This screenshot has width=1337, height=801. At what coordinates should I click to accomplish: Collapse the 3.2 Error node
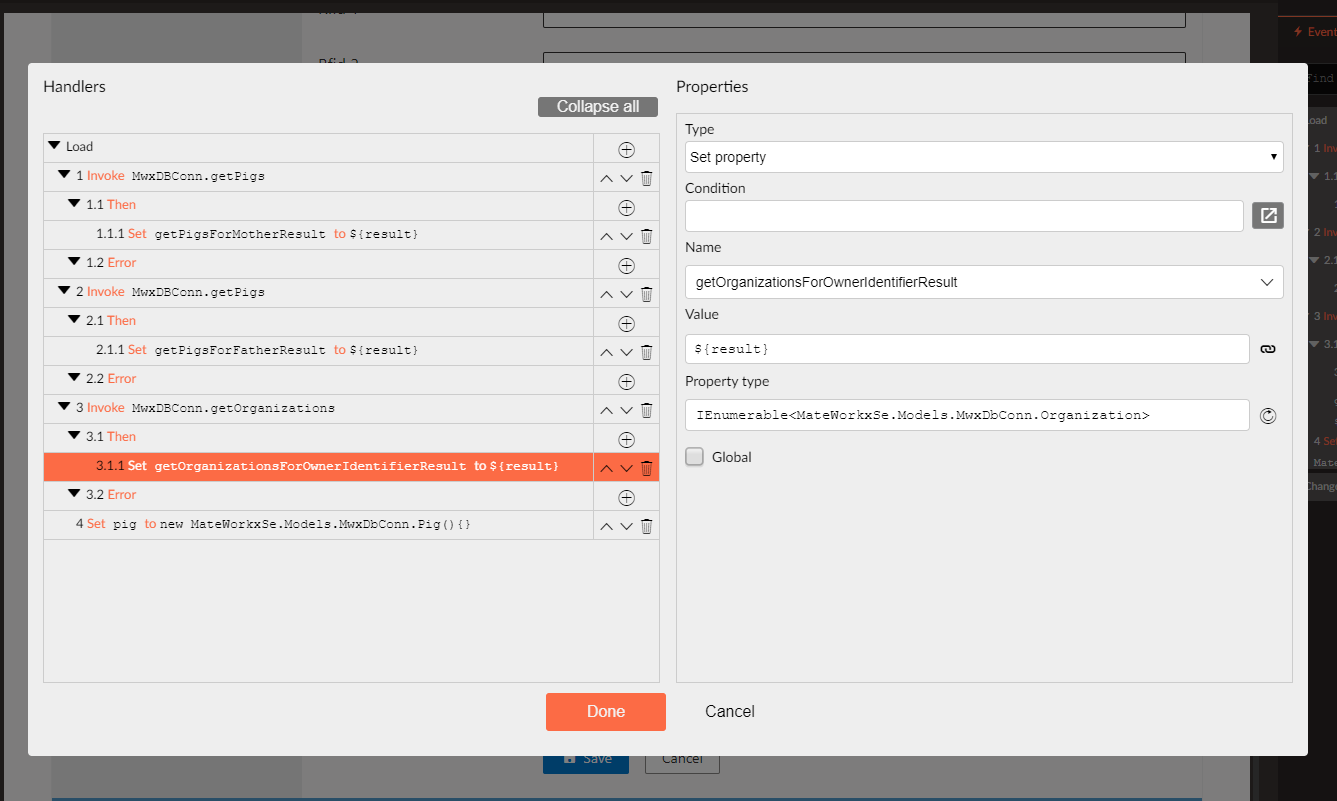coord(75,494)
